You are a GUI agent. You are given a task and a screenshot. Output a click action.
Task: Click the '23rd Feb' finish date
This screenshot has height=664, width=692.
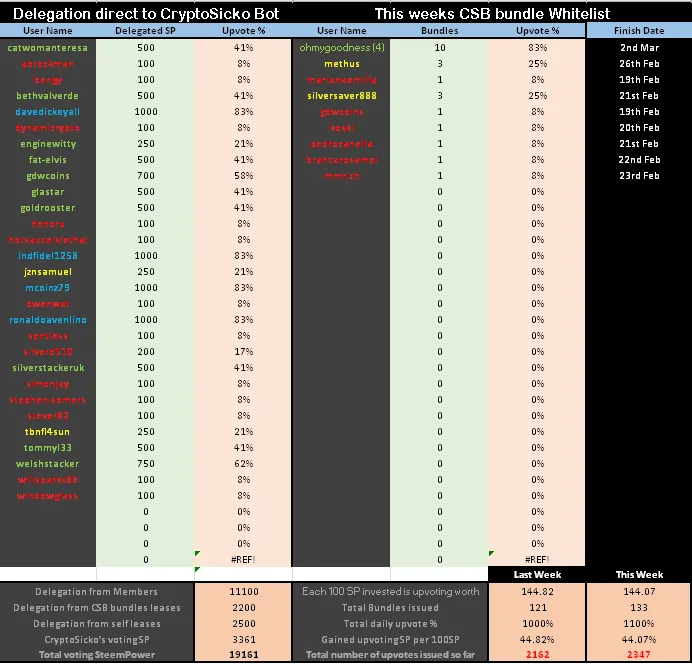[639, 176]
